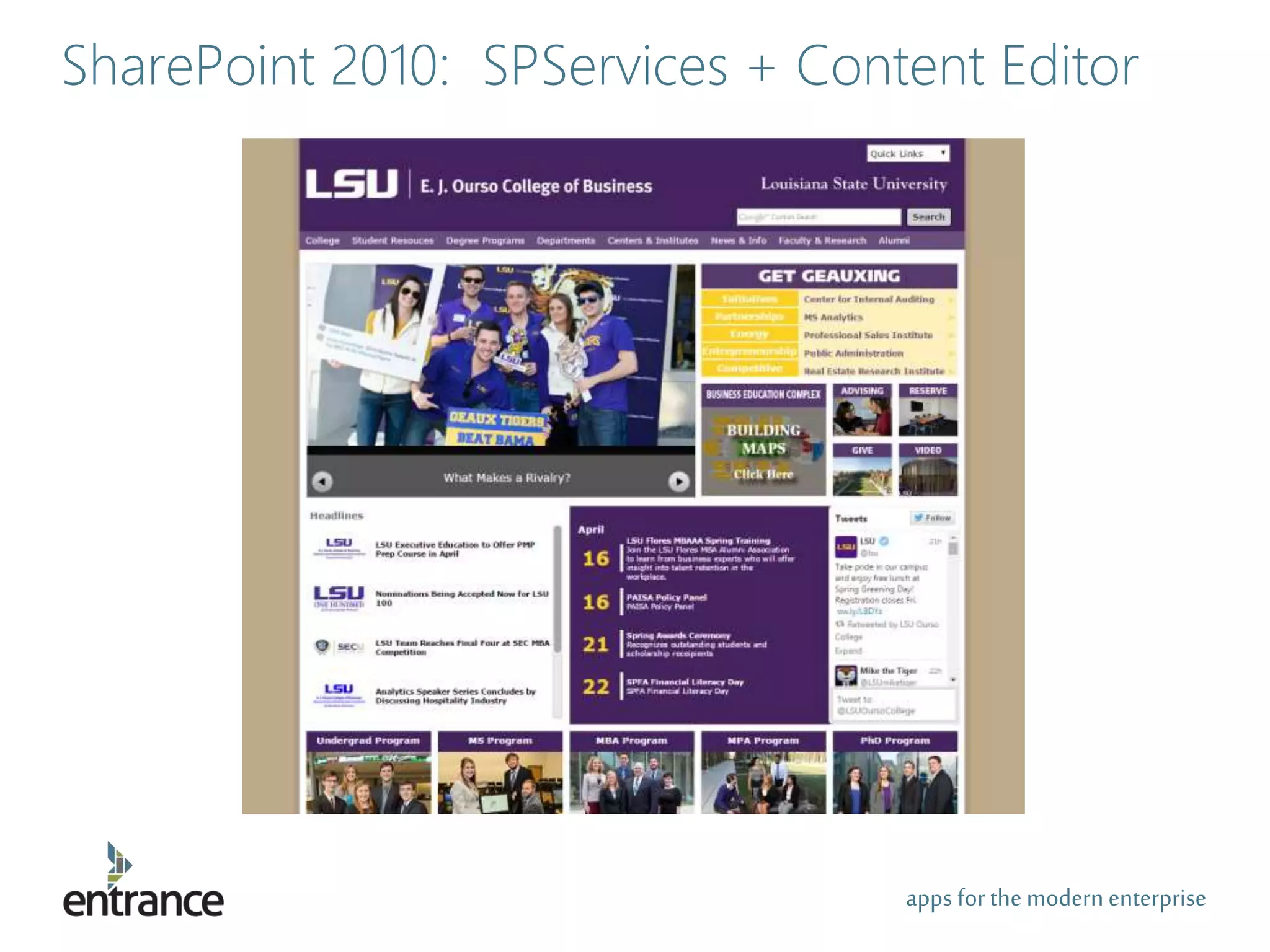Select the Entrepreneurship tab
This screenshot has width=1270, height=952.
tap(749, 351)
